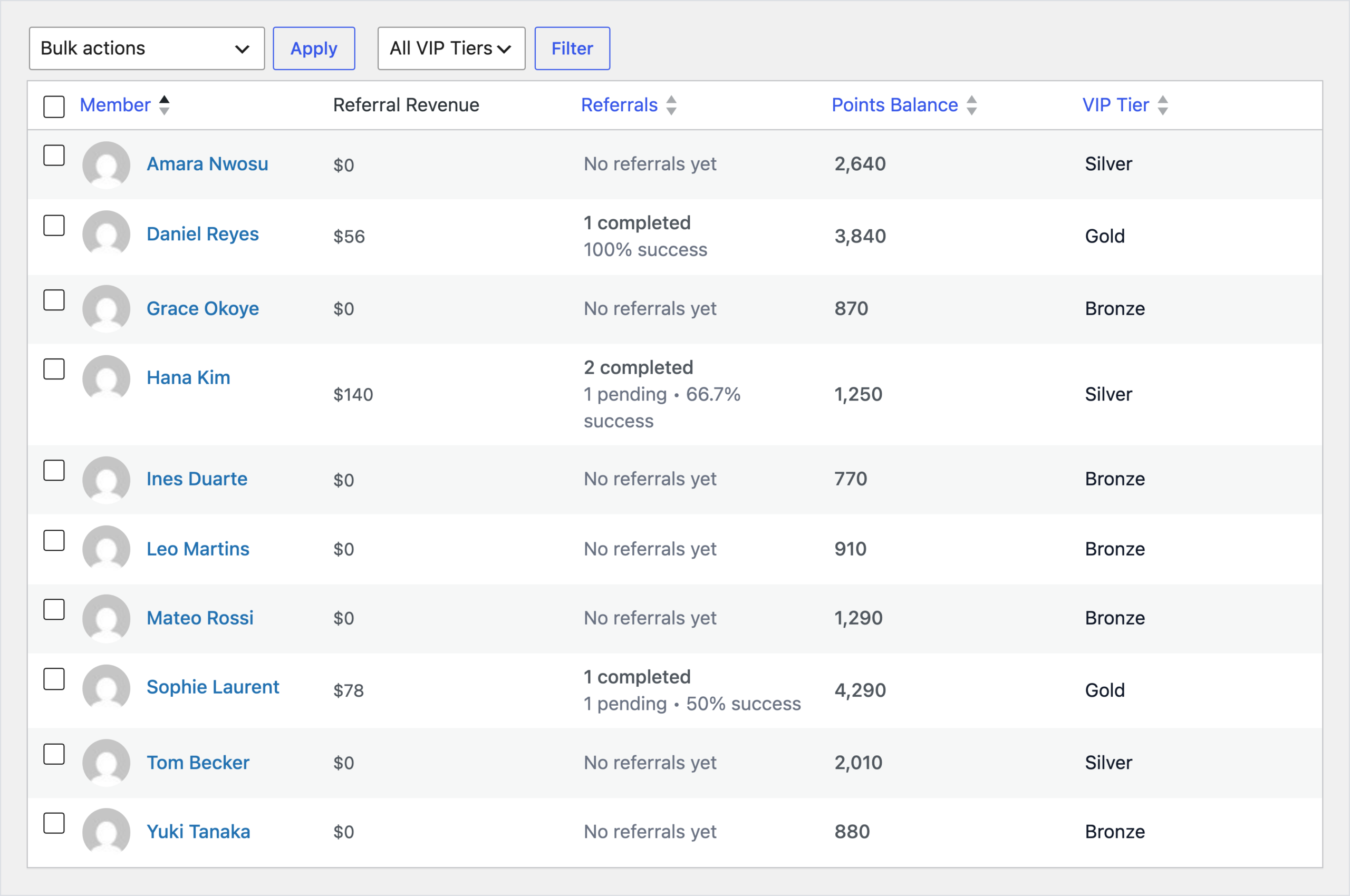The width and height of the screenshot is (1350, 896).
Task: Click Daniel Reyes's Gold tier cell
Action: coord(1105,236)
